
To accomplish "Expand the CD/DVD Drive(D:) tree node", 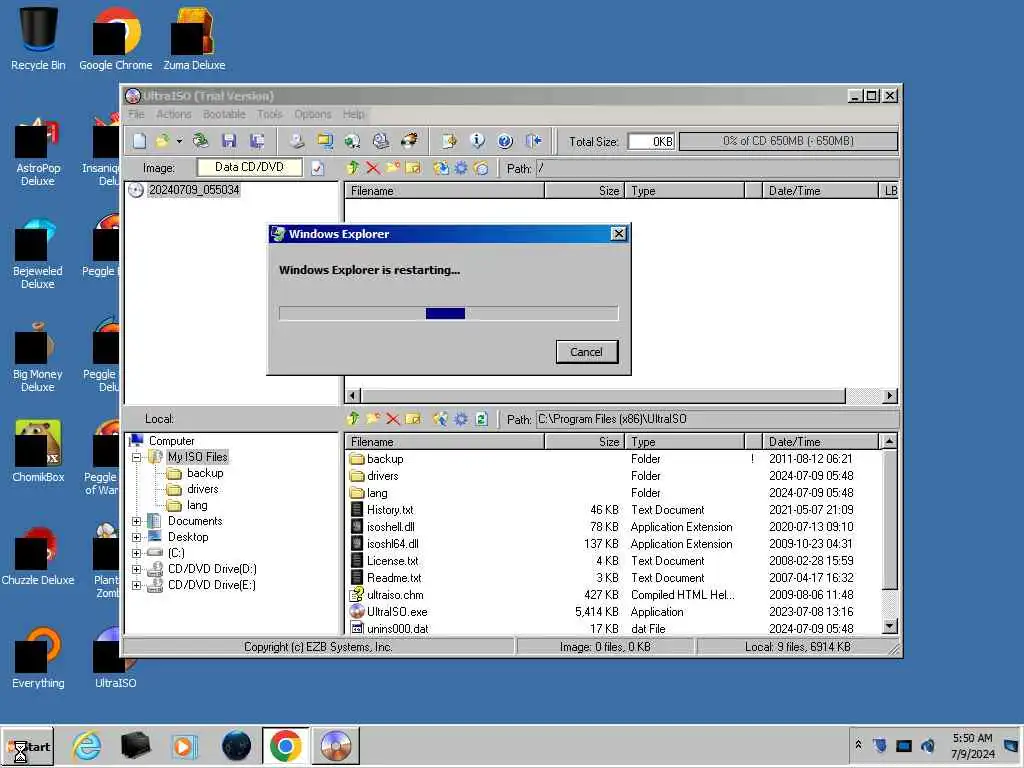I will [x=136, y=569].
